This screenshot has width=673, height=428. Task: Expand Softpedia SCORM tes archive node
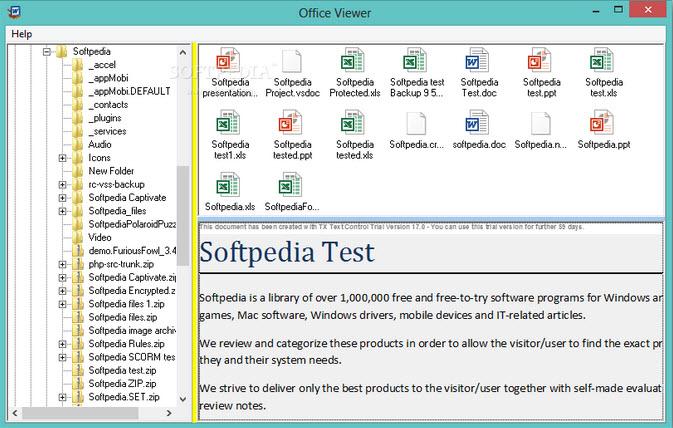[x=63, y=357]
